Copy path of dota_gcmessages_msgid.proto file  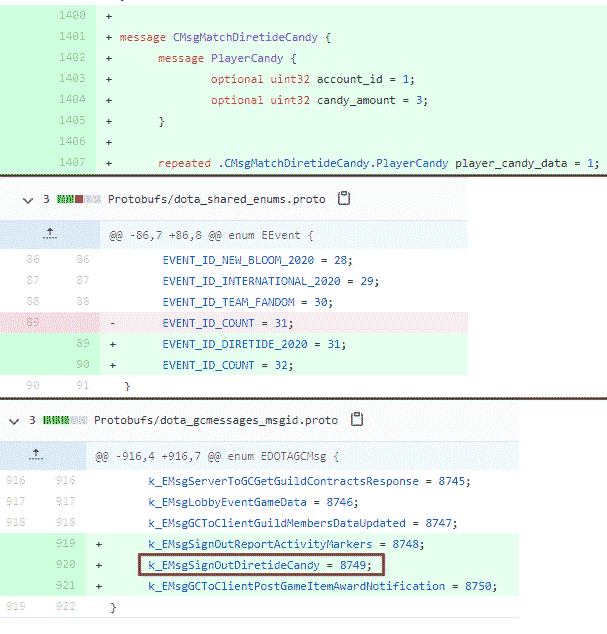[357, 419]
